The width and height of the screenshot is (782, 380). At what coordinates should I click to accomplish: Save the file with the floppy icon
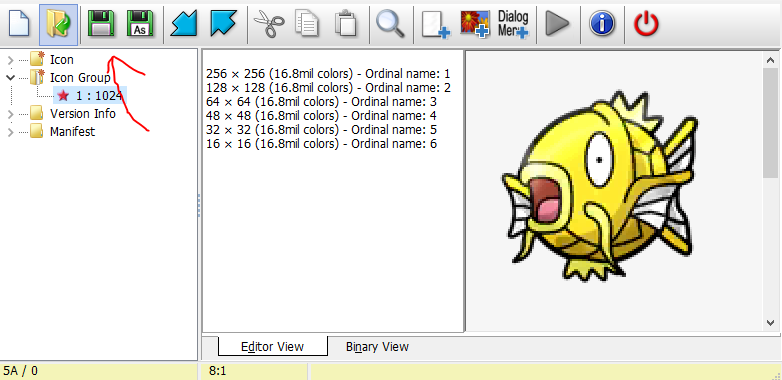coord(101,23)
